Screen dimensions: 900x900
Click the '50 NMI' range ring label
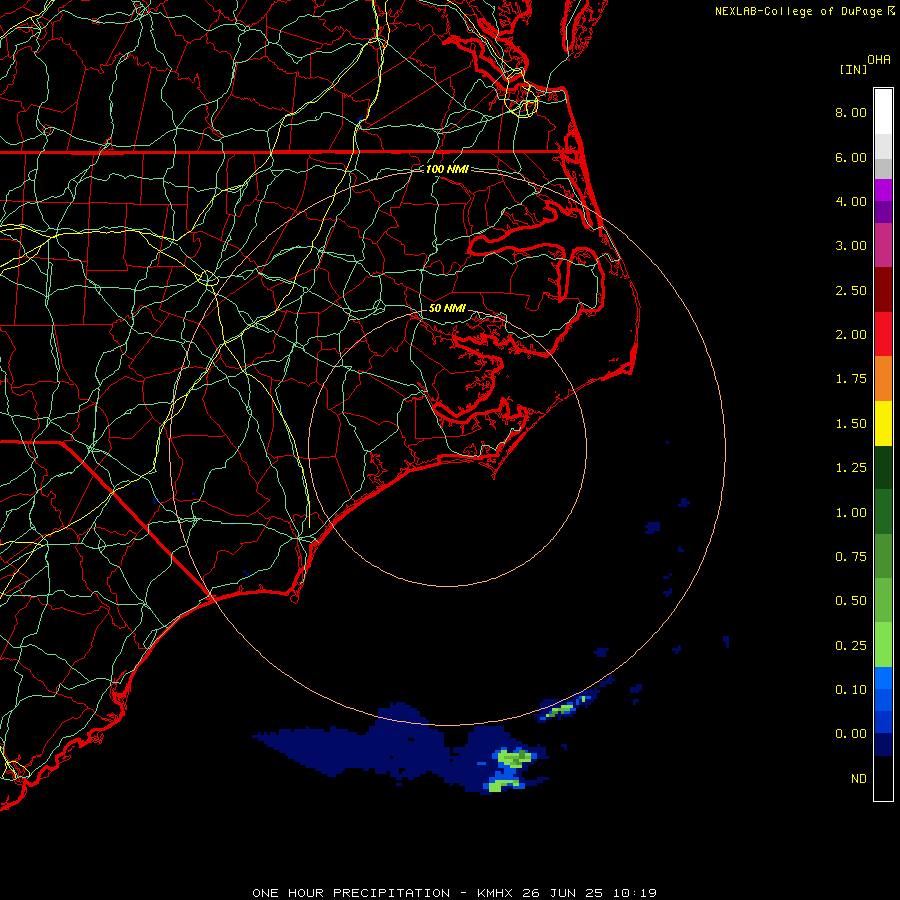point(447,308)
